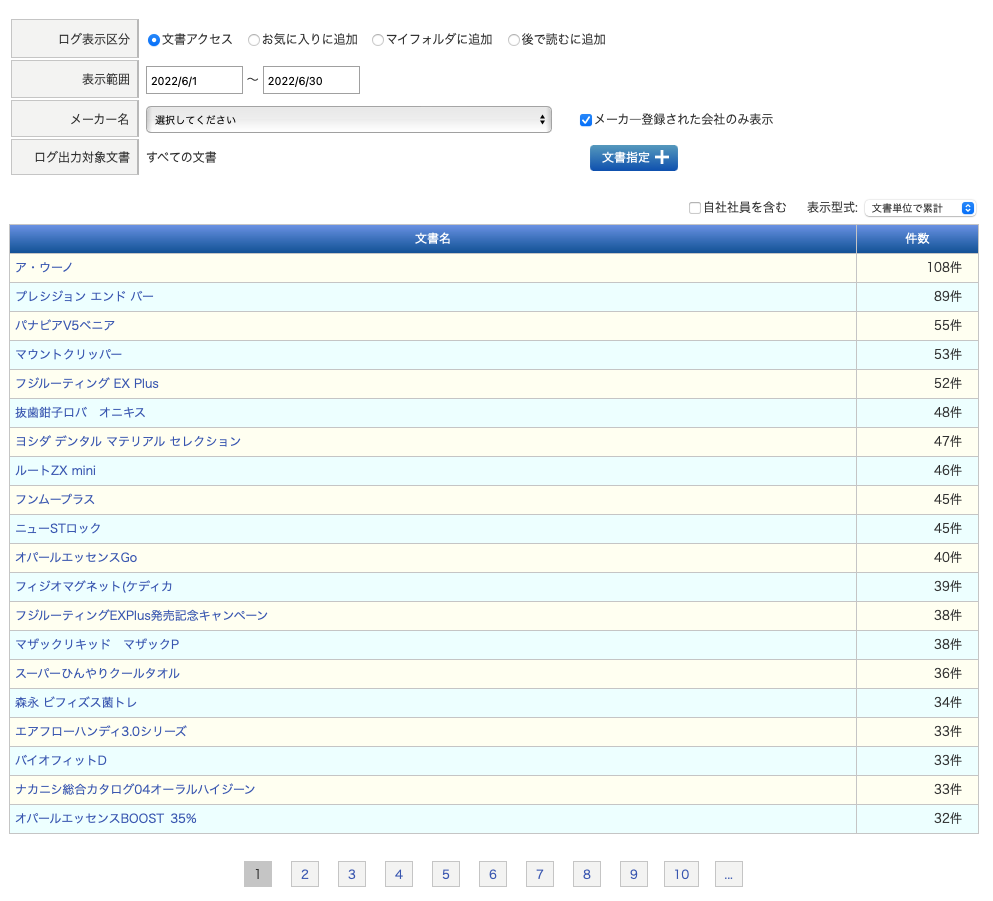Open フジルーティング EX Plus link
The image size is (993, 901).
coord(87,384)
